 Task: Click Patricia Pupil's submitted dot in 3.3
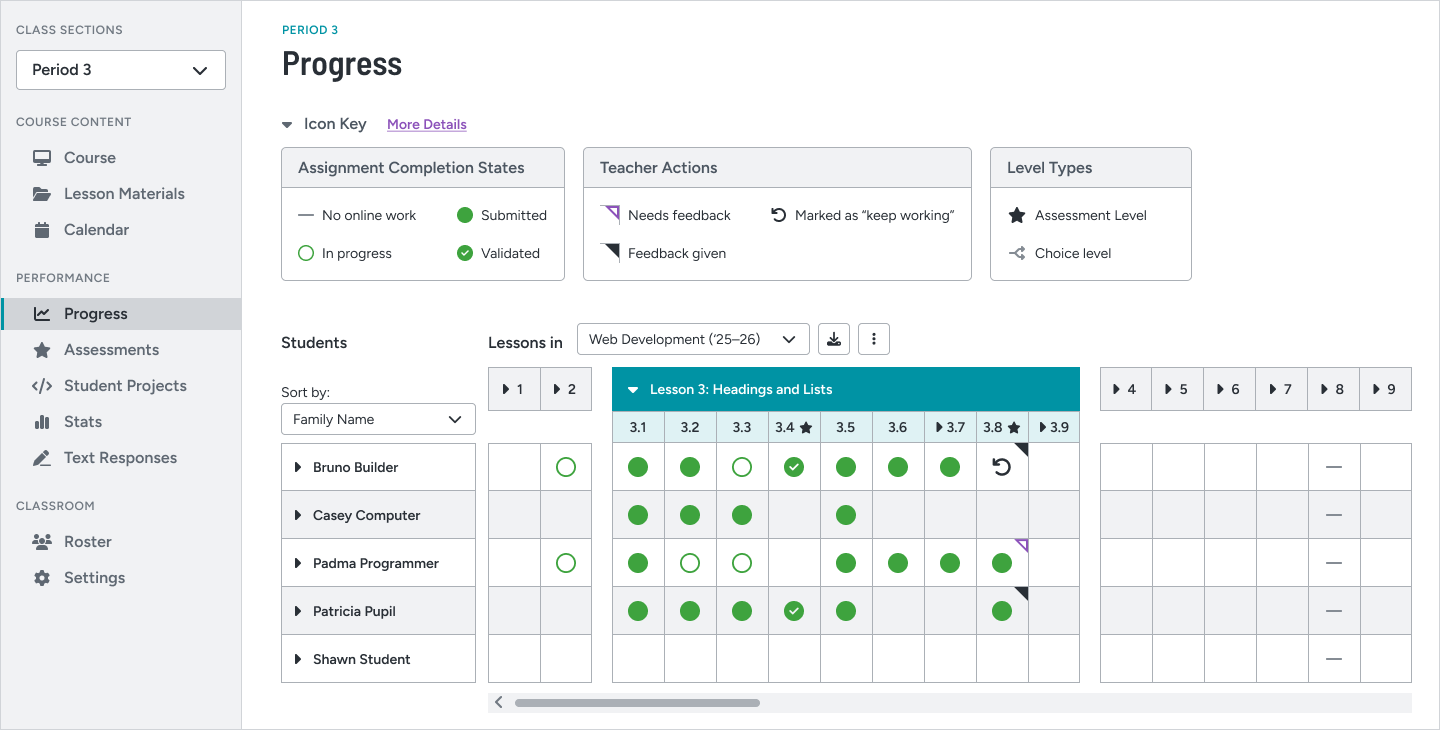tap(742, 611)
